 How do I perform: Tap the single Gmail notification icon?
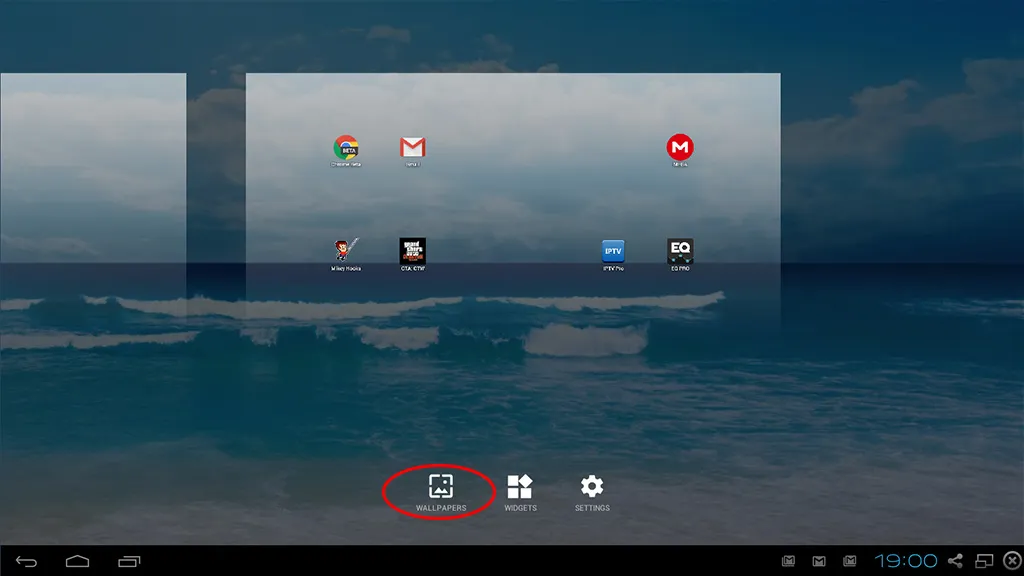tap(819, 561)
